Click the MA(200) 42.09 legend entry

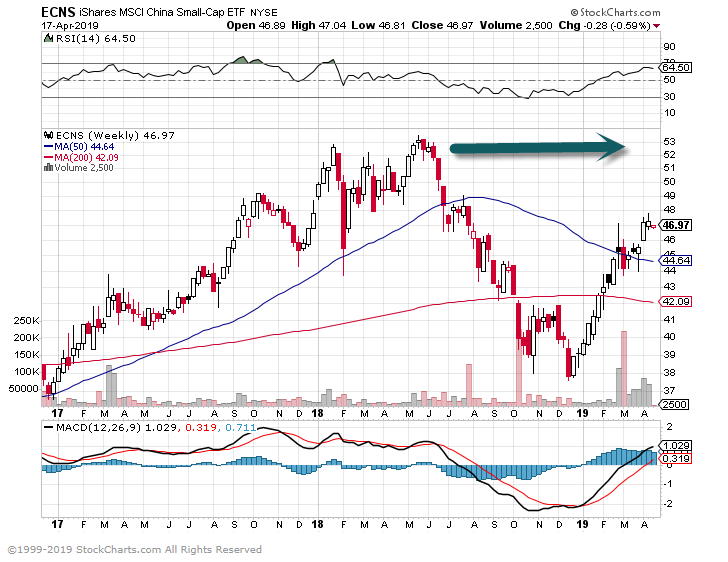[86, 157]
